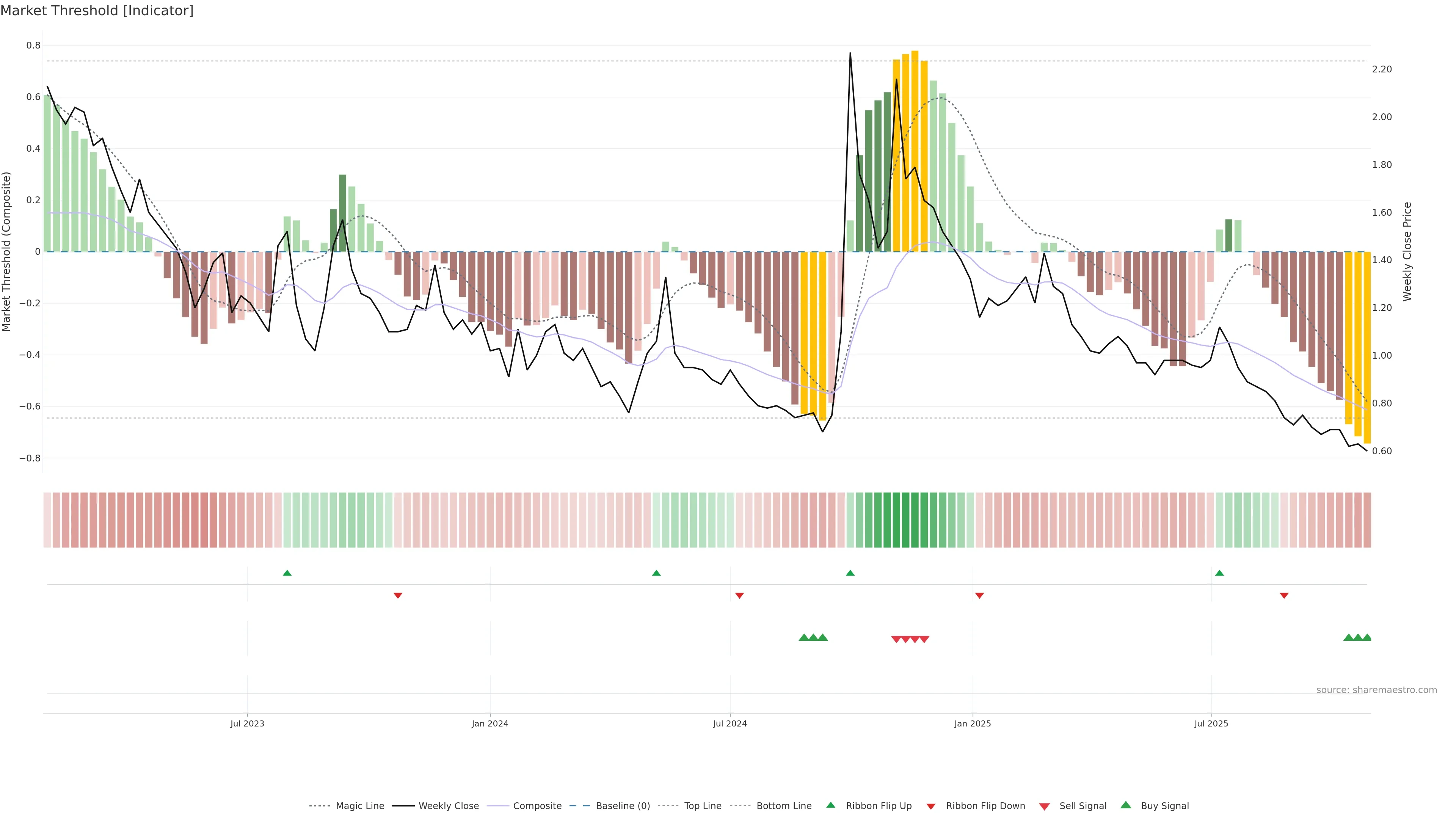Viewport: 1456px width, 819px height.
Task: Toggle the Magic Line legend entry
Action: [x=359, y=806]
